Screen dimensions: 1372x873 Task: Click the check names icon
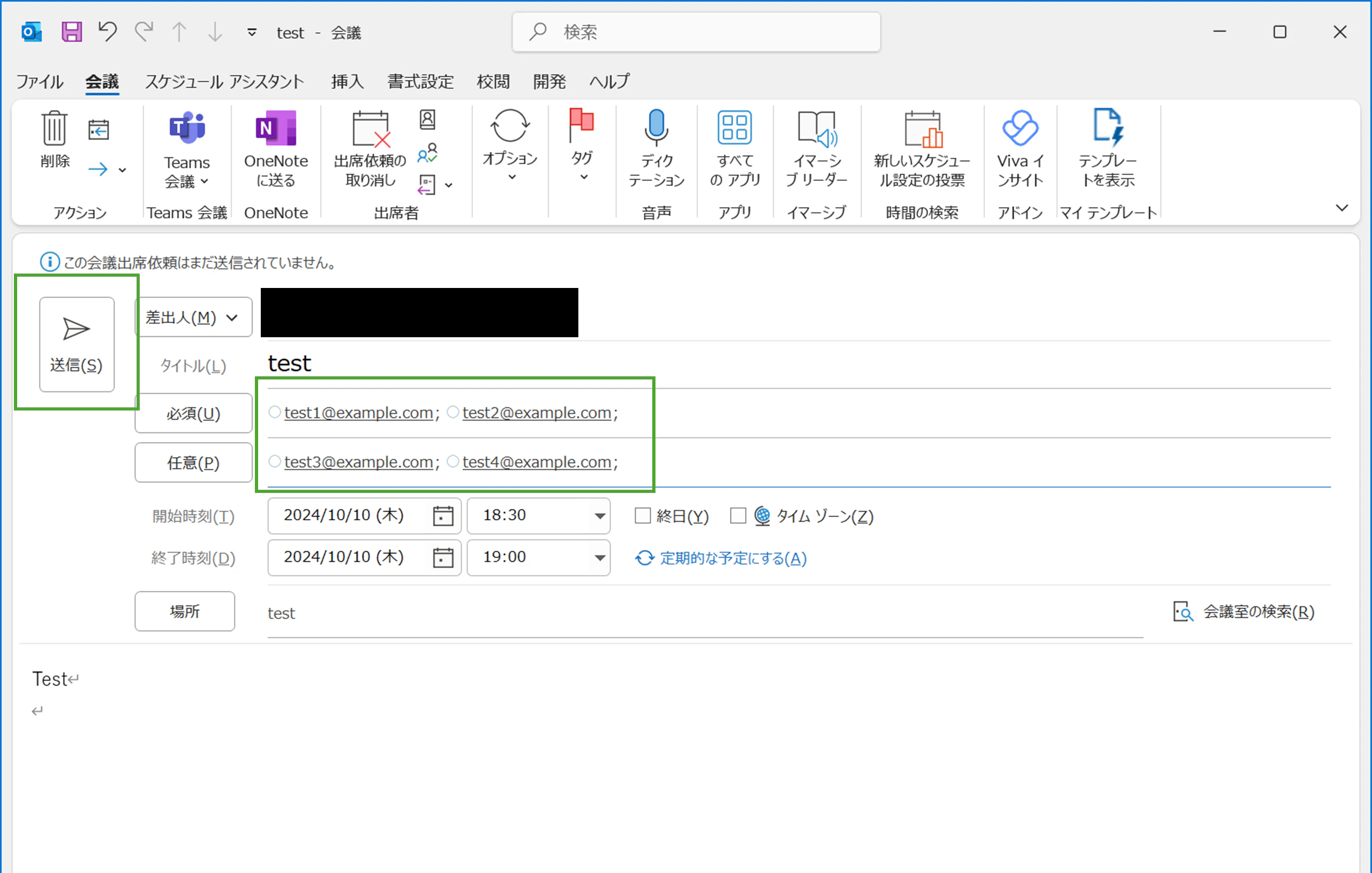tap(428, 153)
